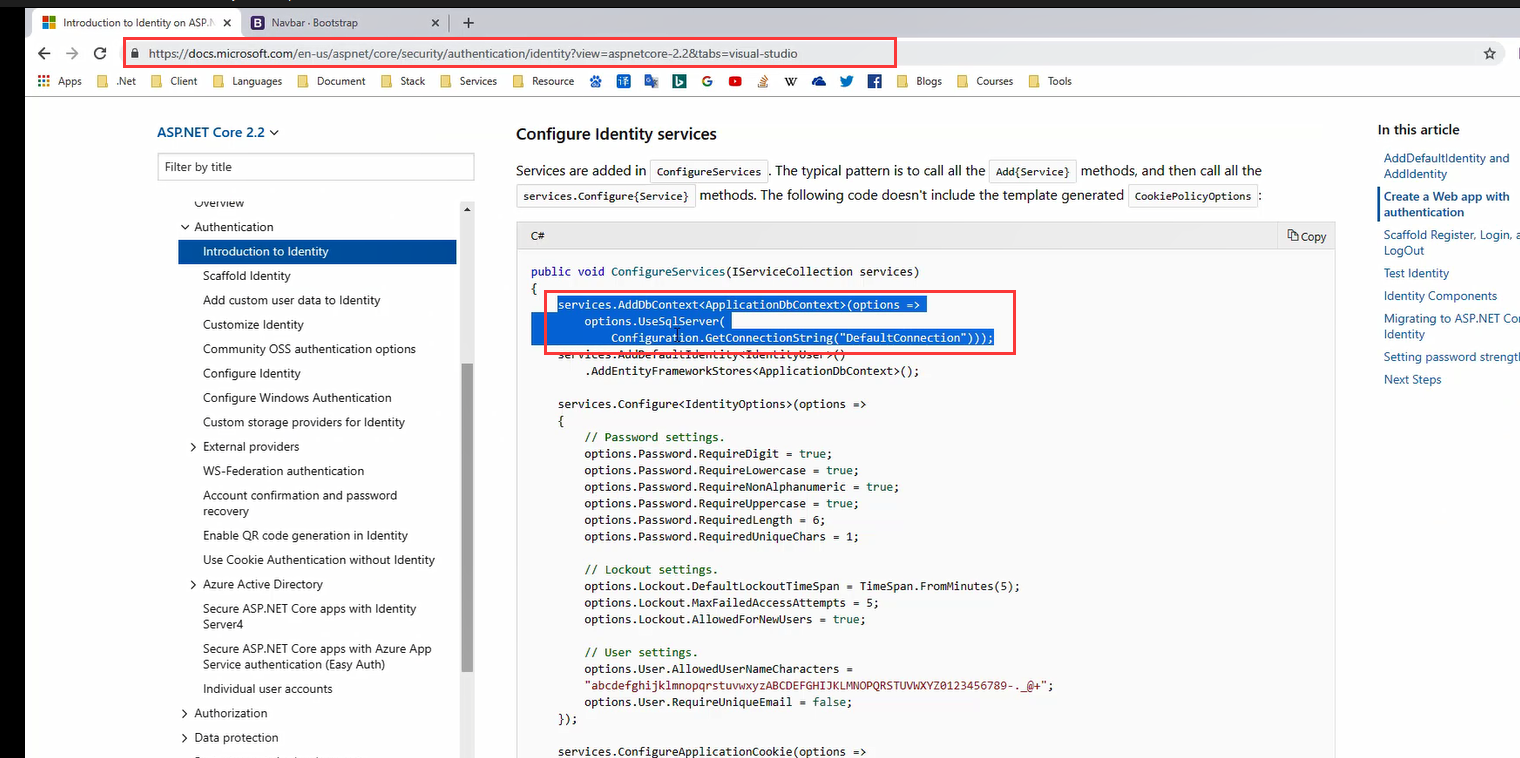This screenshot has height=758, width=1520.
Task: Open the Languages bookmarks folder
Action: coord(247,81)
